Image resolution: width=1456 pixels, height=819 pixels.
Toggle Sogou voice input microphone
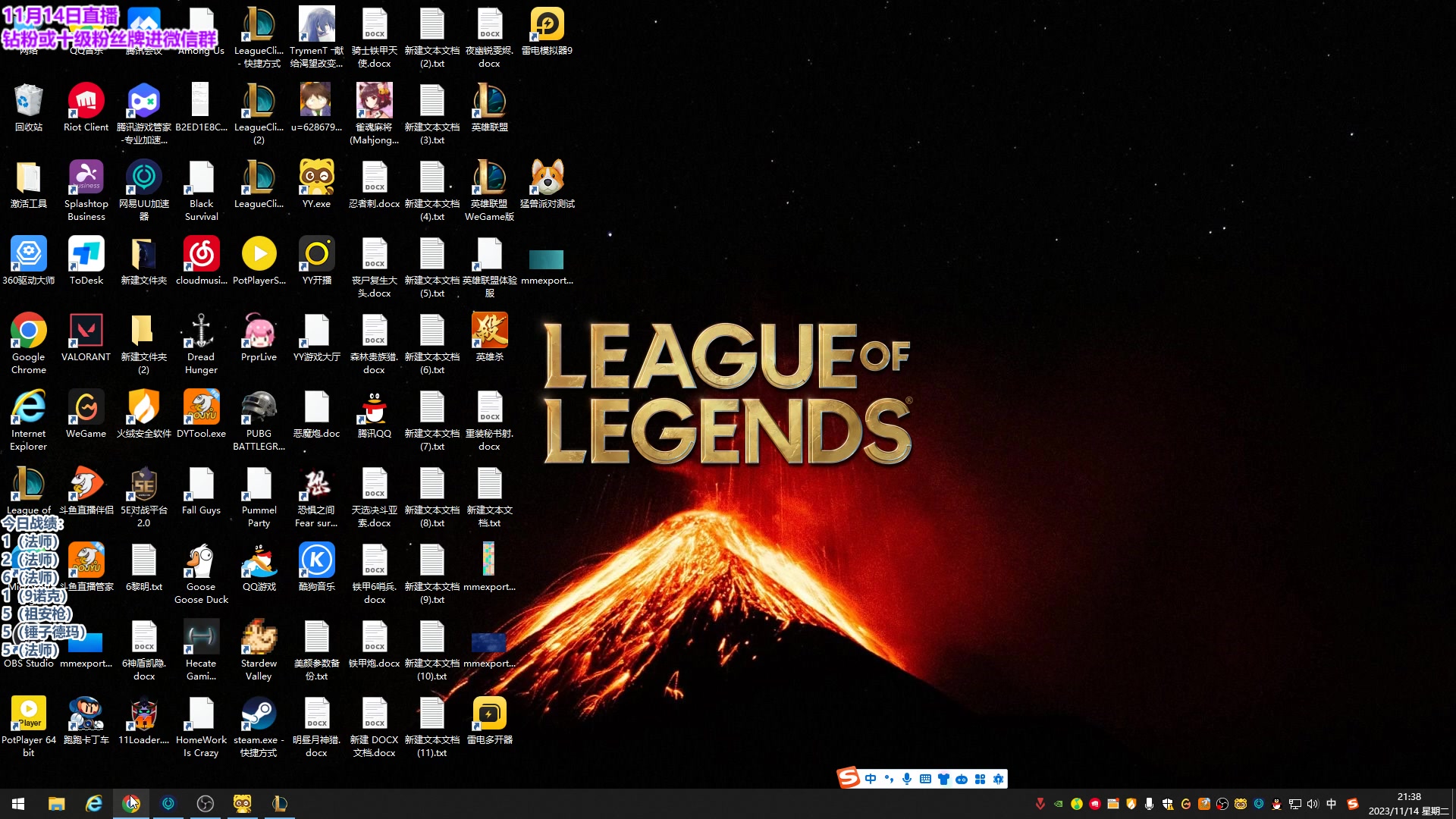(907, 779)
